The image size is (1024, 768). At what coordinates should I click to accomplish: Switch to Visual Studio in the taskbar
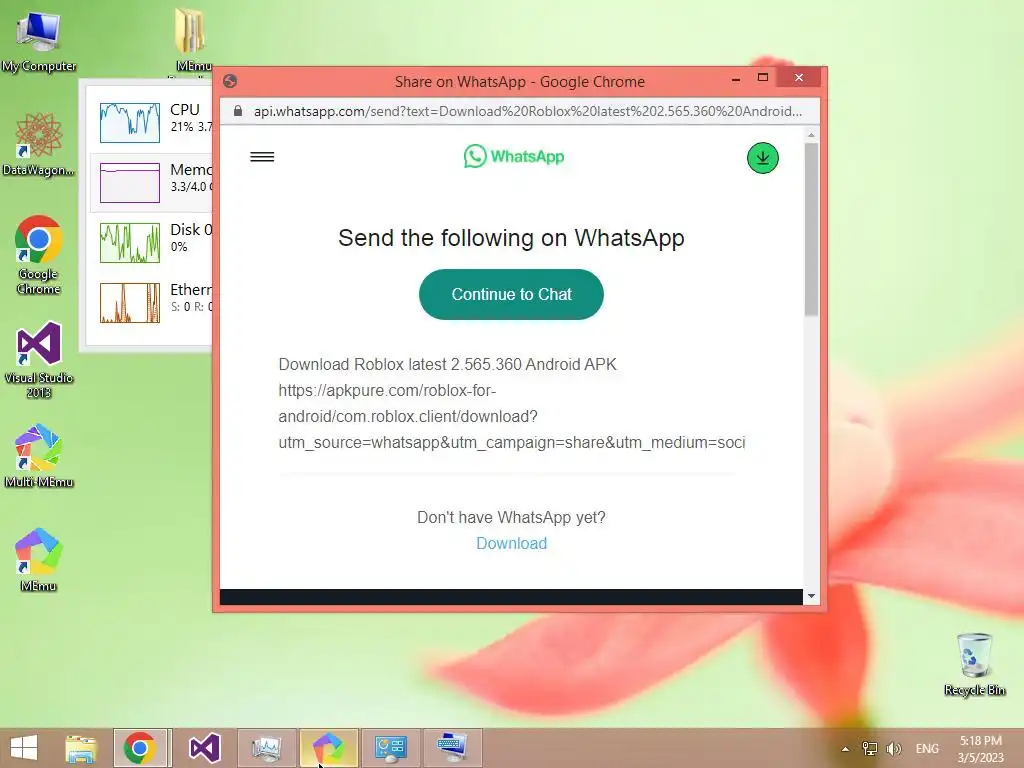point(204,748)
